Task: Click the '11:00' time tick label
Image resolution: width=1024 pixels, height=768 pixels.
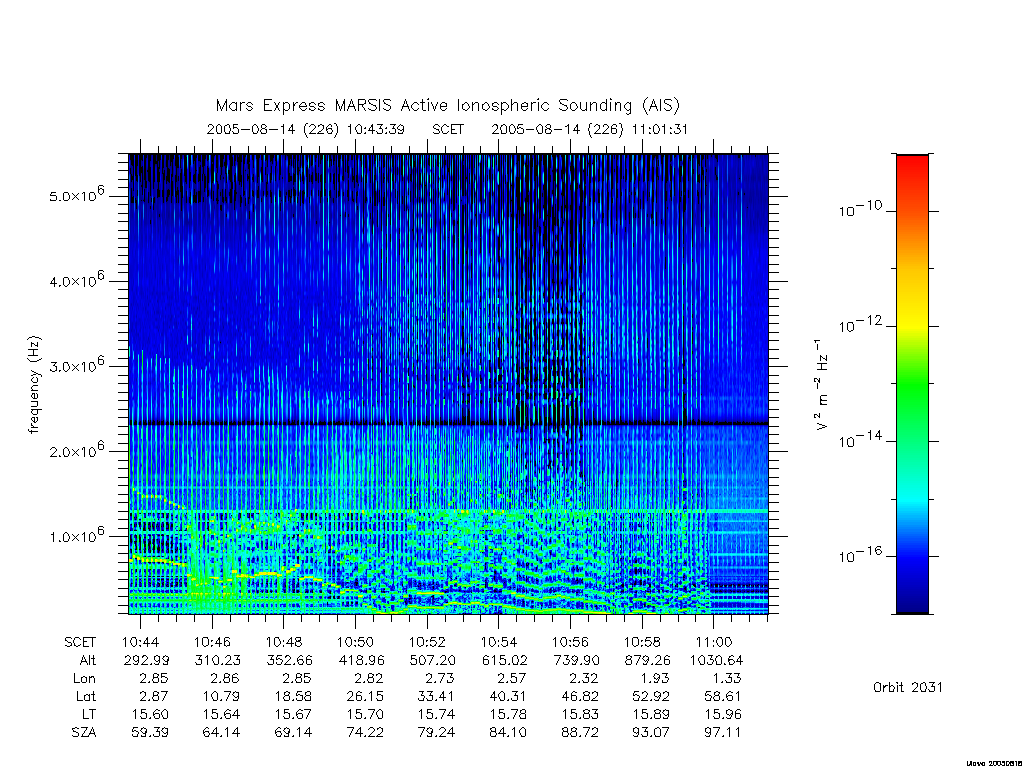Action: coord(714,643)
